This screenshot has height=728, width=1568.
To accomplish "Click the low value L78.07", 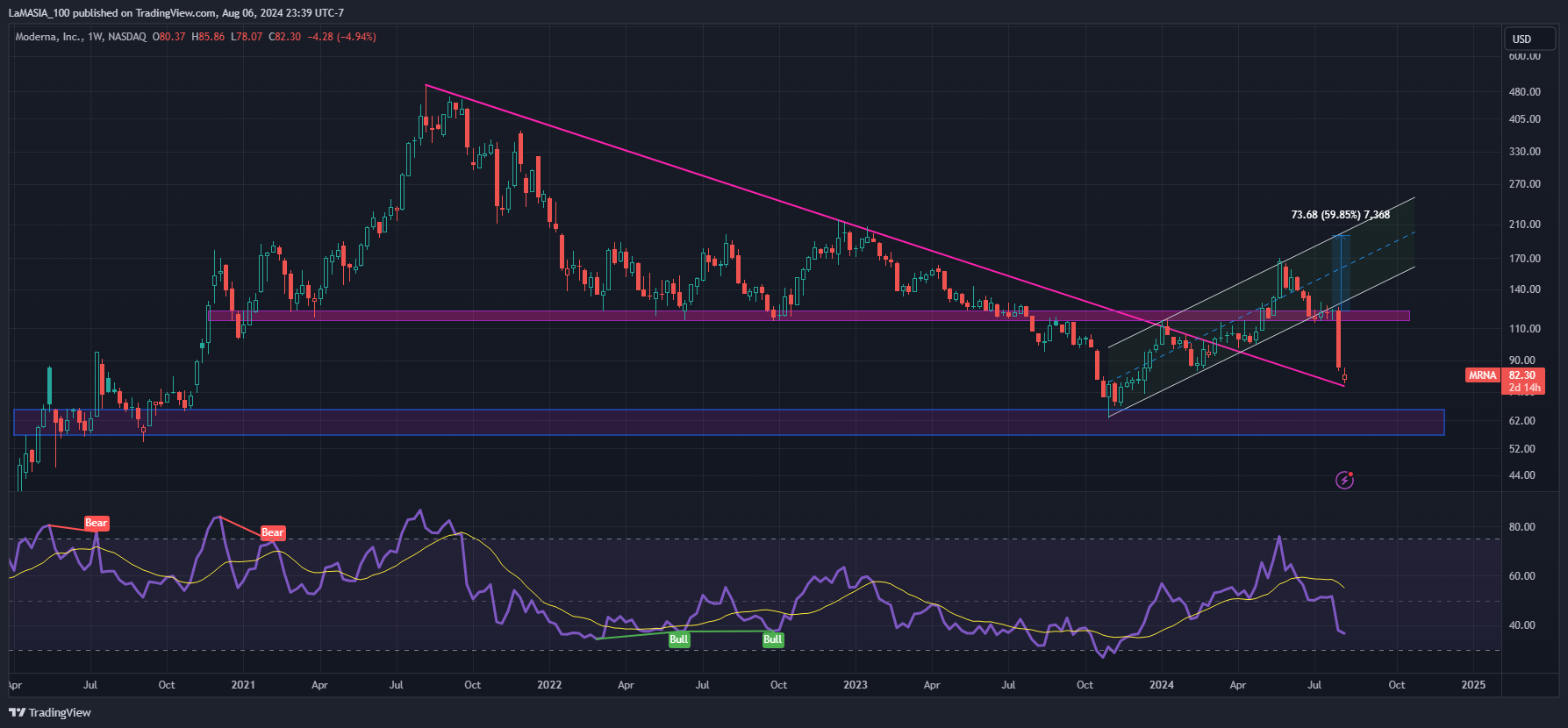I will point(247,37).
